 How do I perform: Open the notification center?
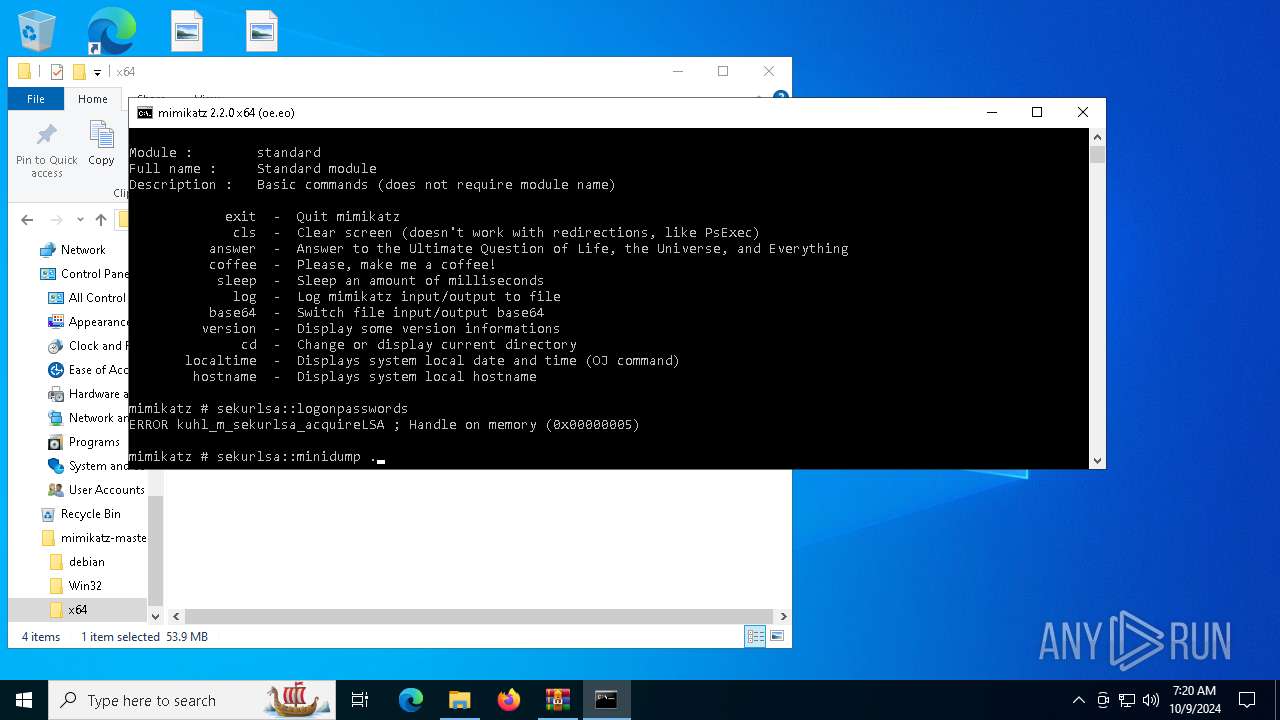coord(1247,700)
